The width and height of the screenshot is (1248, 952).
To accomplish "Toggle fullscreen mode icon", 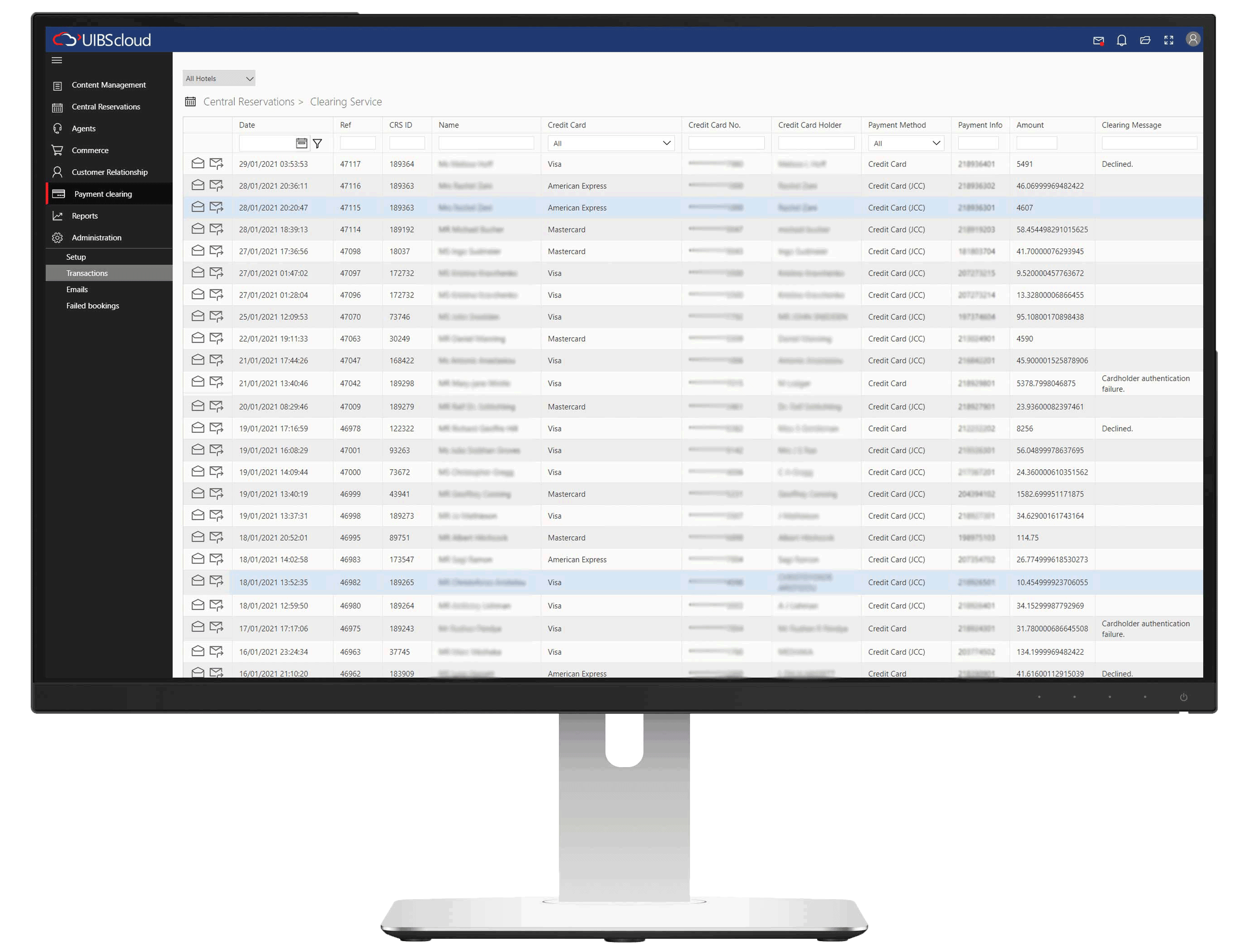I will [1168, 40].
